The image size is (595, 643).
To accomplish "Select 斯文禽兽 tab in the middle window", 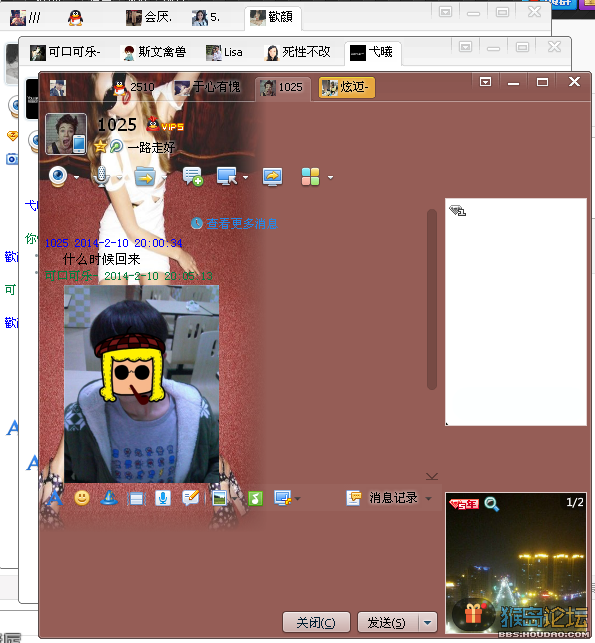I will click(x=155, y=52).
